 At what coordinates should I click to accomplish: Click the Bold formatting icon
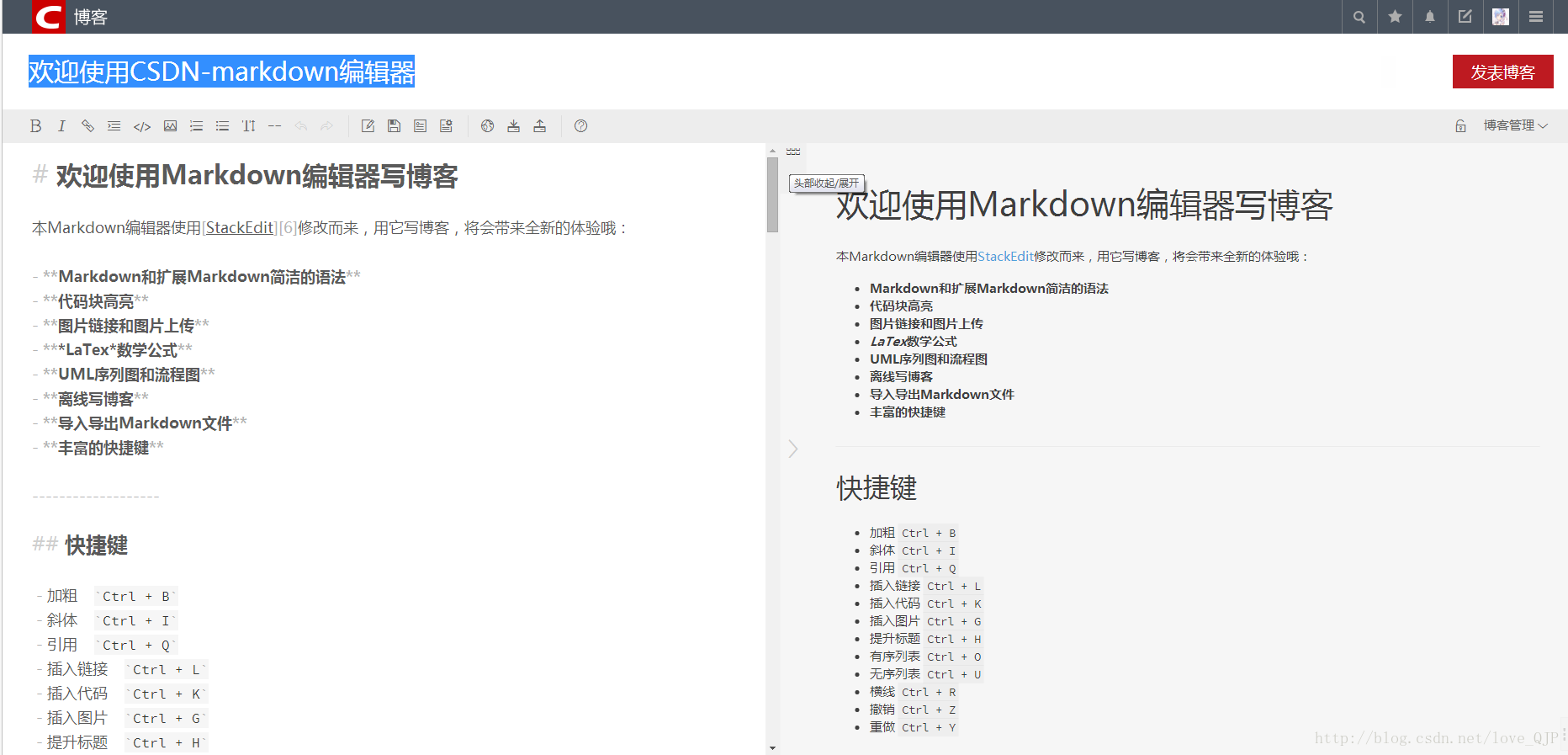coord(35,126)
